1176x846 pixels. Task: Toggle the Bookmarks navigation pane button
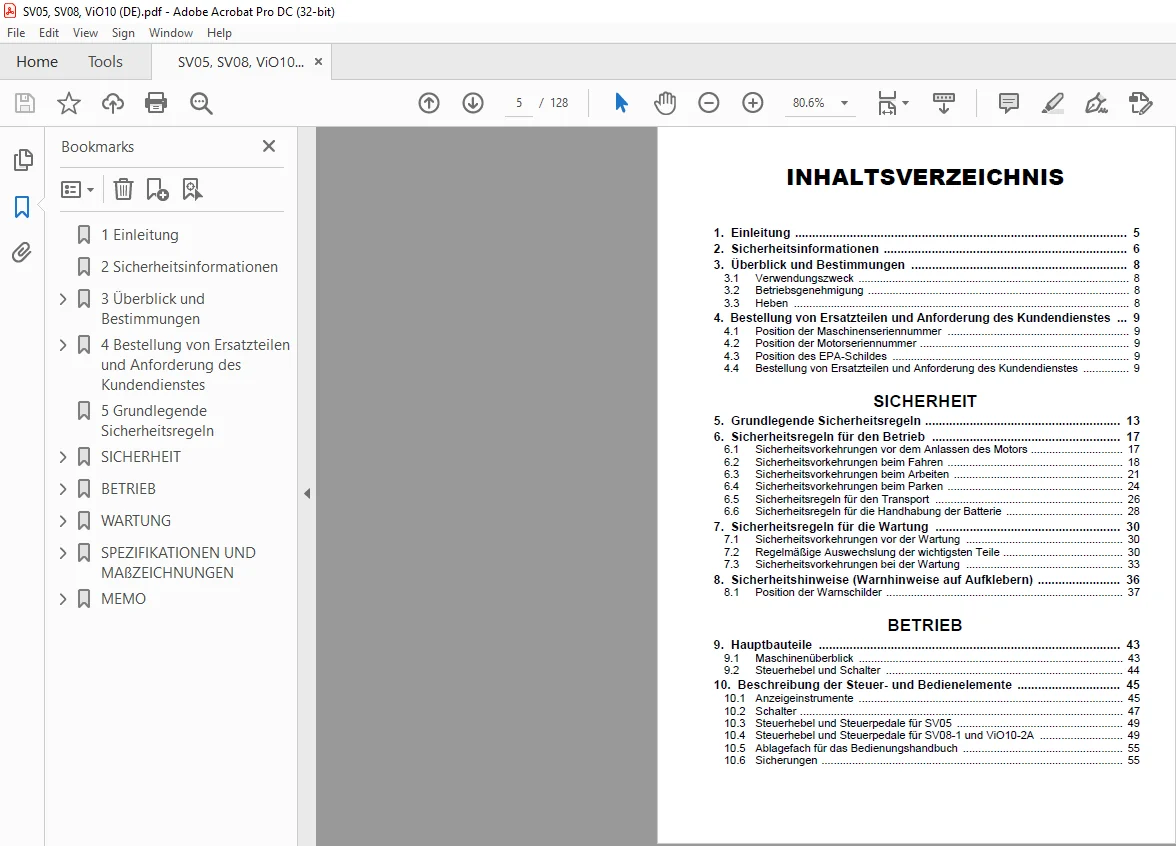(22, 207)
